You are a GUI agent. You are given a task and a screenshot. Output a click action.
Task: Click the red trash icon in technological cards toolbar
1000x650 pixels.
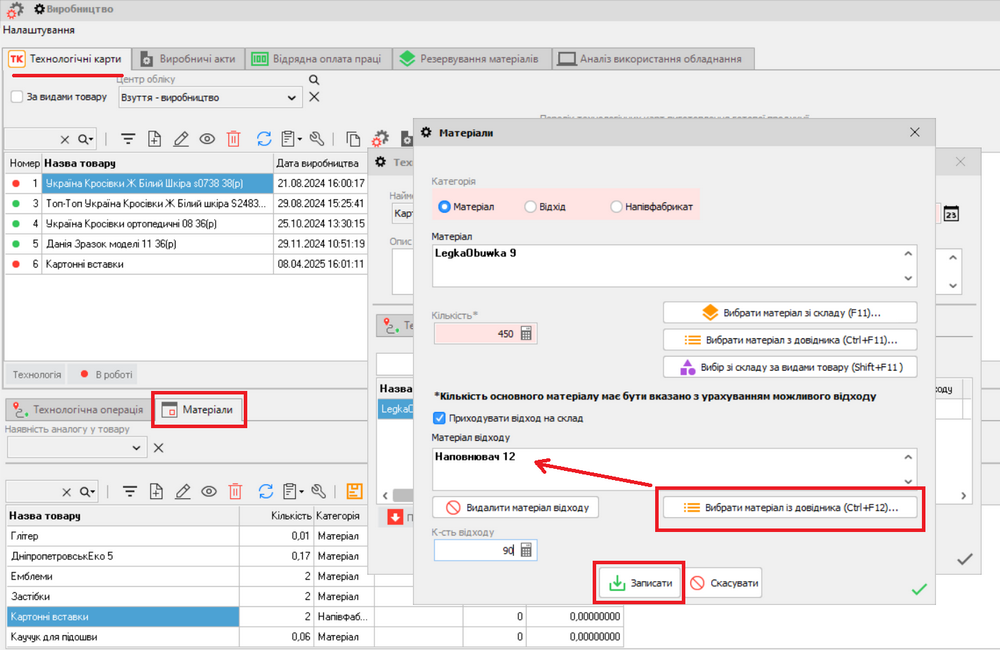coord(233,139)
